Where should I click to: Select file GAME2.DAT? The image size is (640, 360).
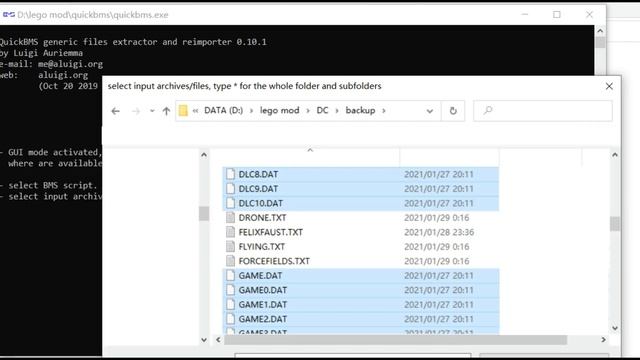(x=360, y=319)
